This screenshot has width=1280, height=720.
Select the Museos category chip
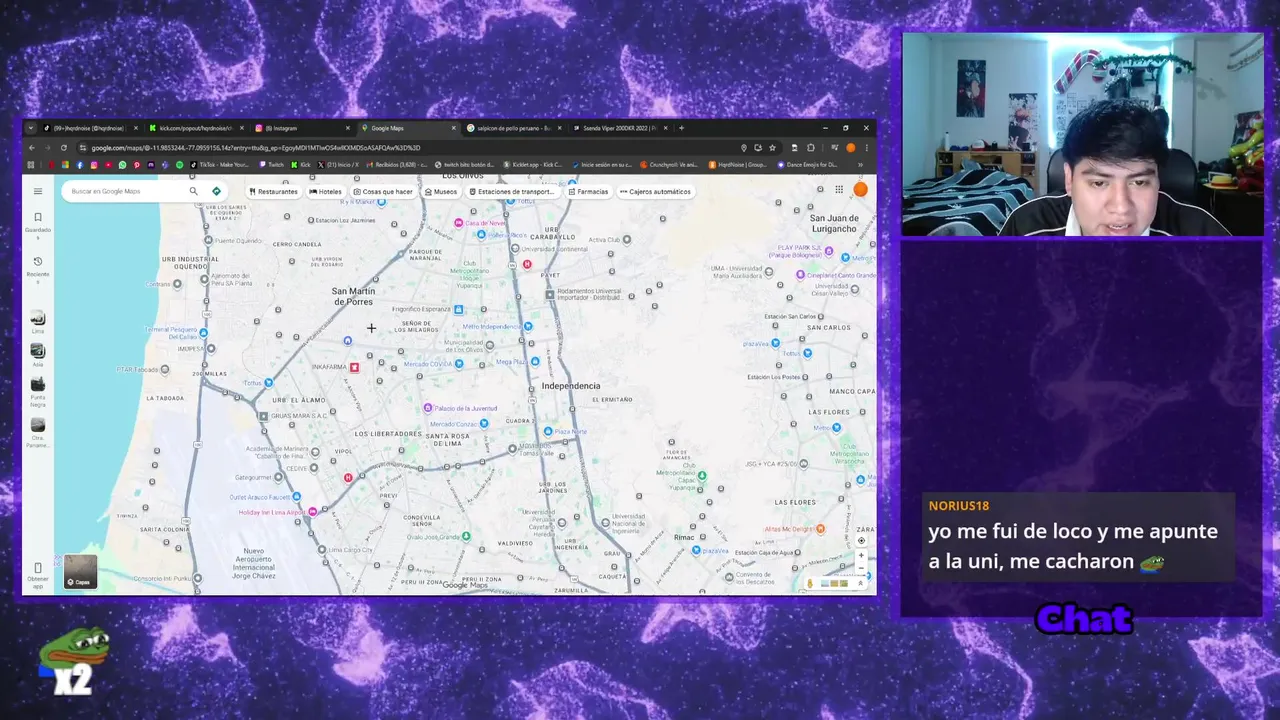point(441,191)
